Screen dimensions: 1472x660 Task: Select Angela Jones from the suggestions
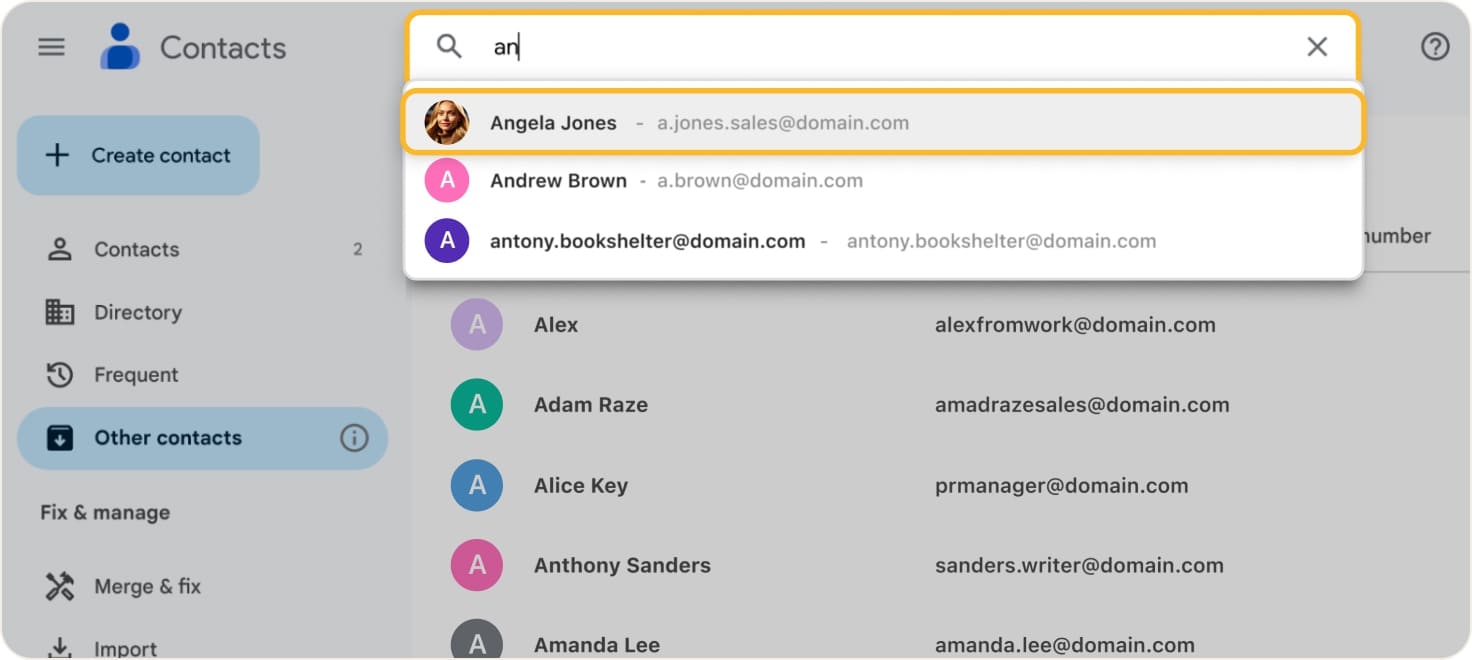700,122
